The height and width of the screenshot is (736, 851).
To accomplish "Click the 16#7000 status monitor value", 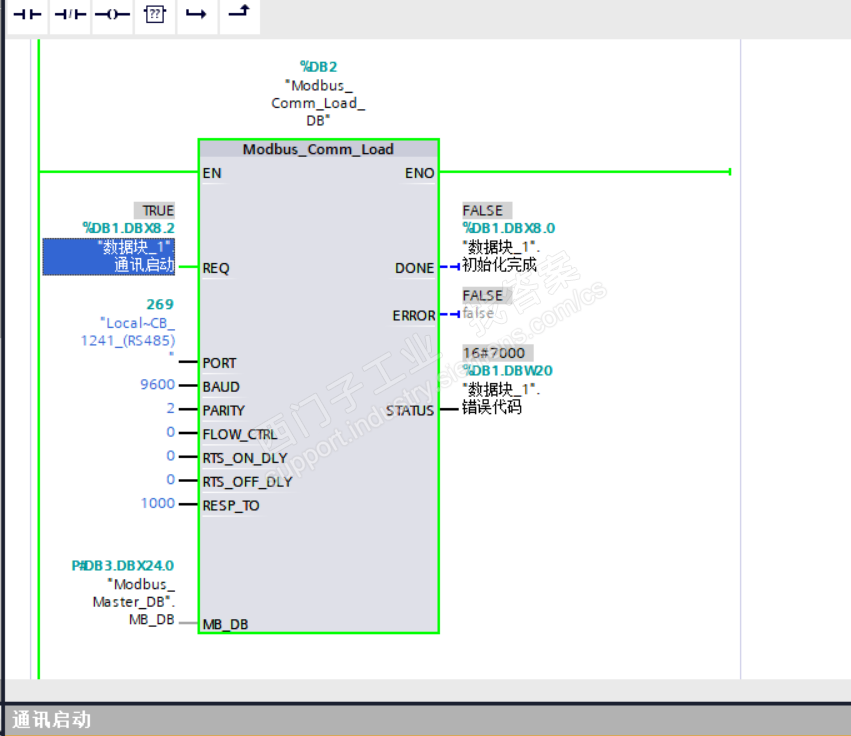I will [497, 353].
